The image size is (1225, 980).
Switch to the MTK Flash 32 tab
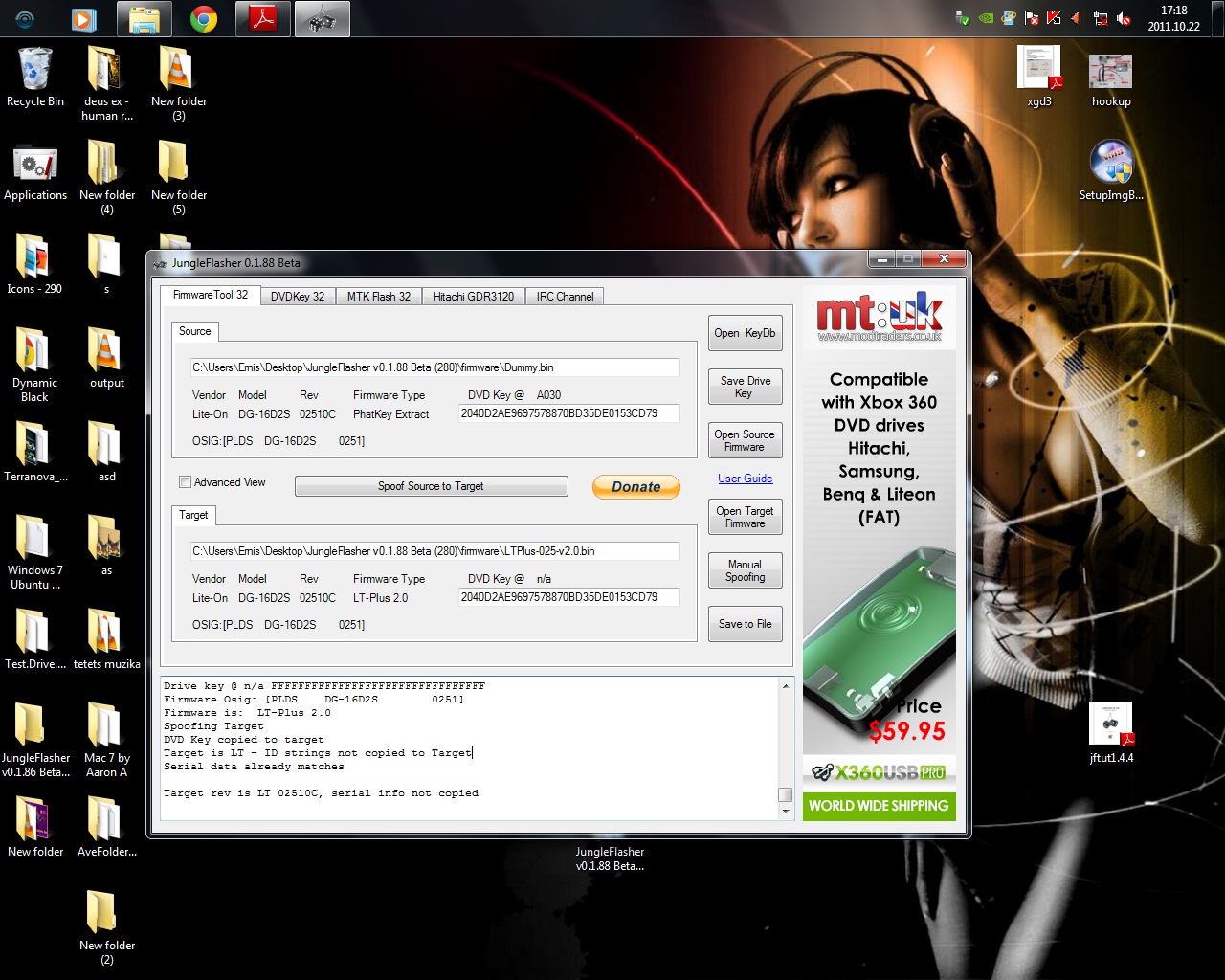tap(378, 297)
